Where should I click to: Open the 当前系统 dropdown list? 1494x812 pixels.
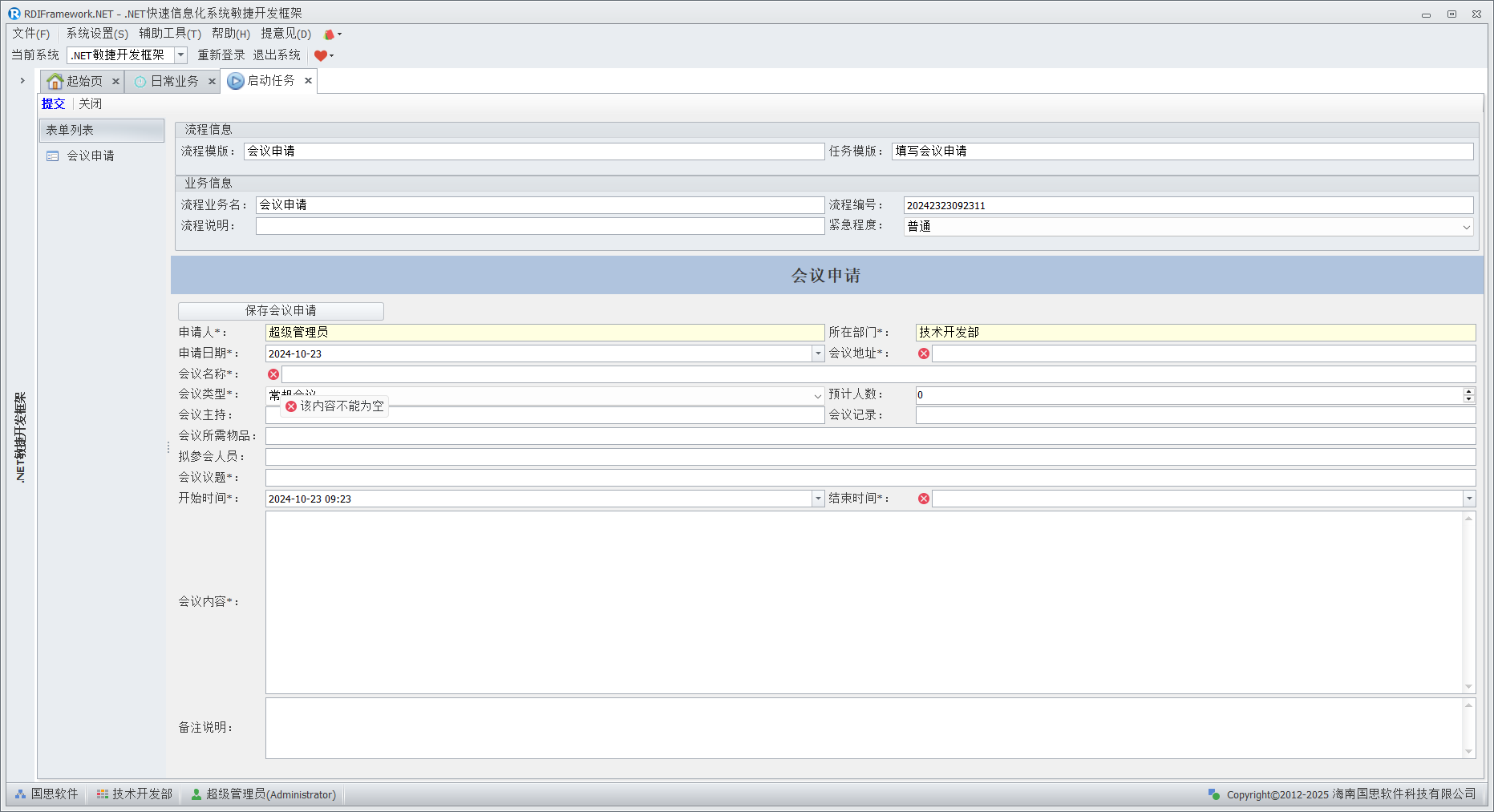[181, 55]
